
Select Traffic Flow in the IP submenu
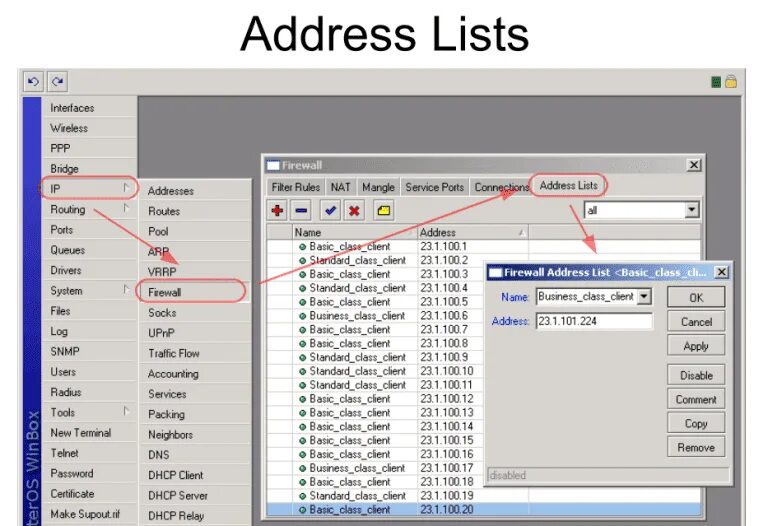195,354
